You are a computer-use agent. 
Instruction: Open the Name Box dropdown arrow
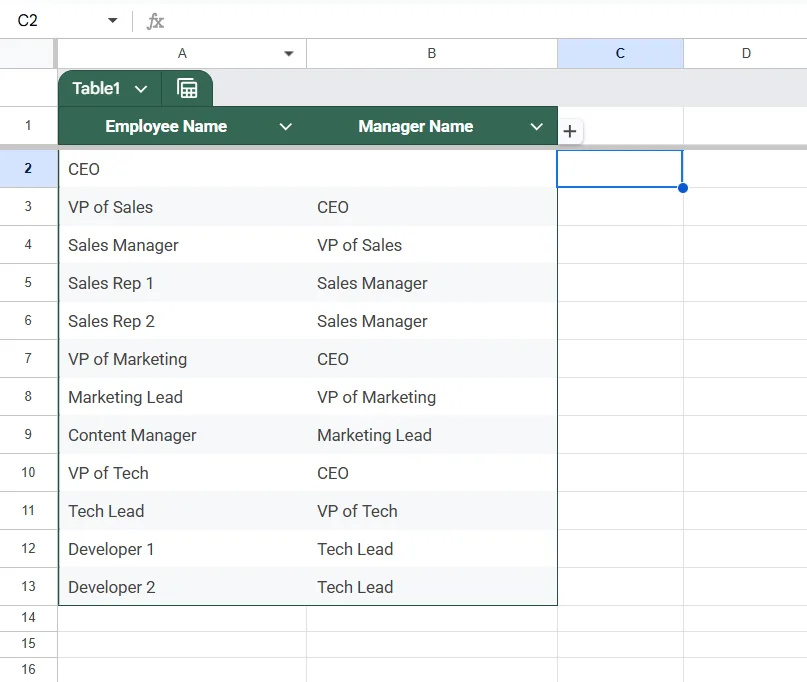pos(112,21)
